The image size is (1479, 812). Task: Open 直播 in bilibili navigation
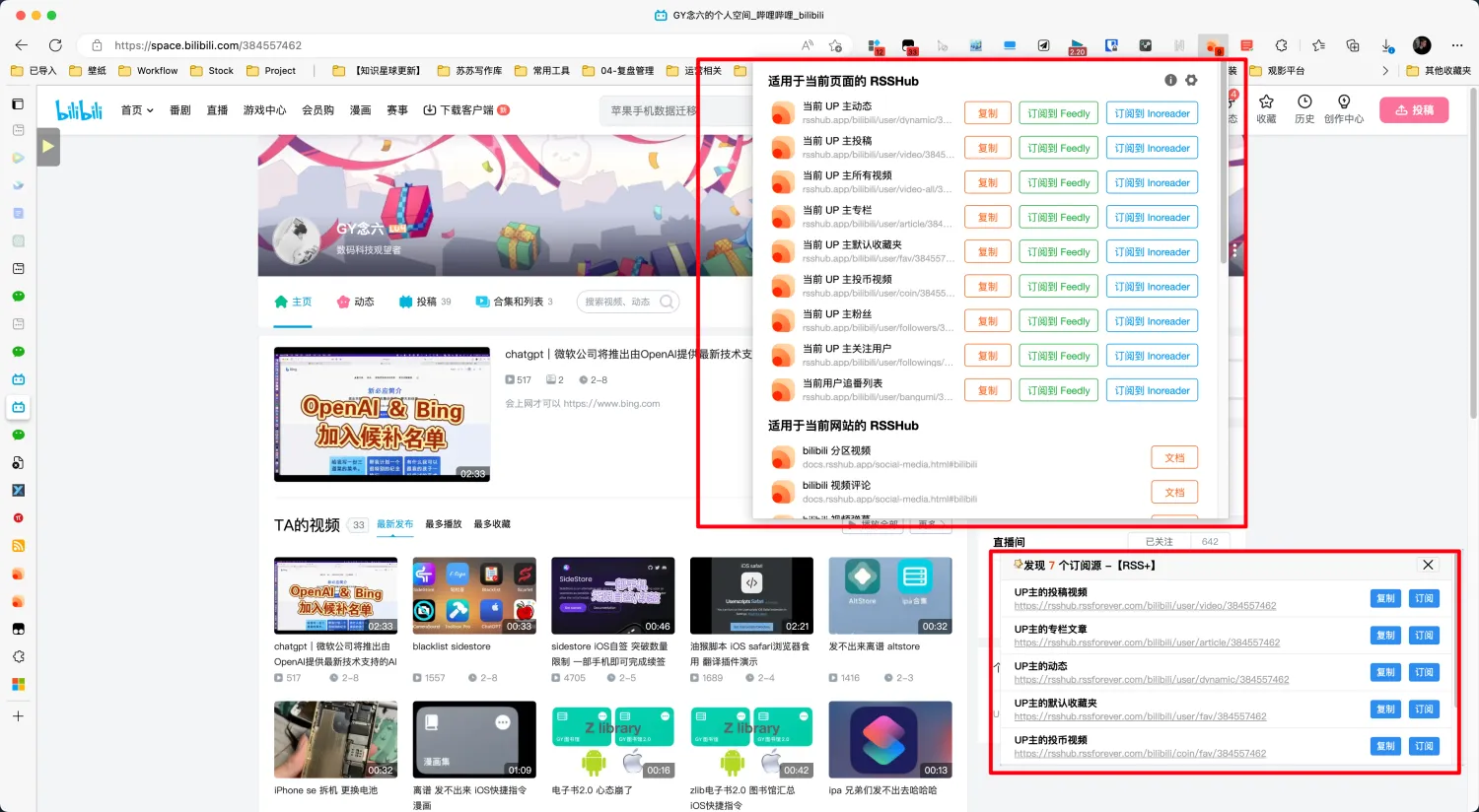[x=218, y=110]
